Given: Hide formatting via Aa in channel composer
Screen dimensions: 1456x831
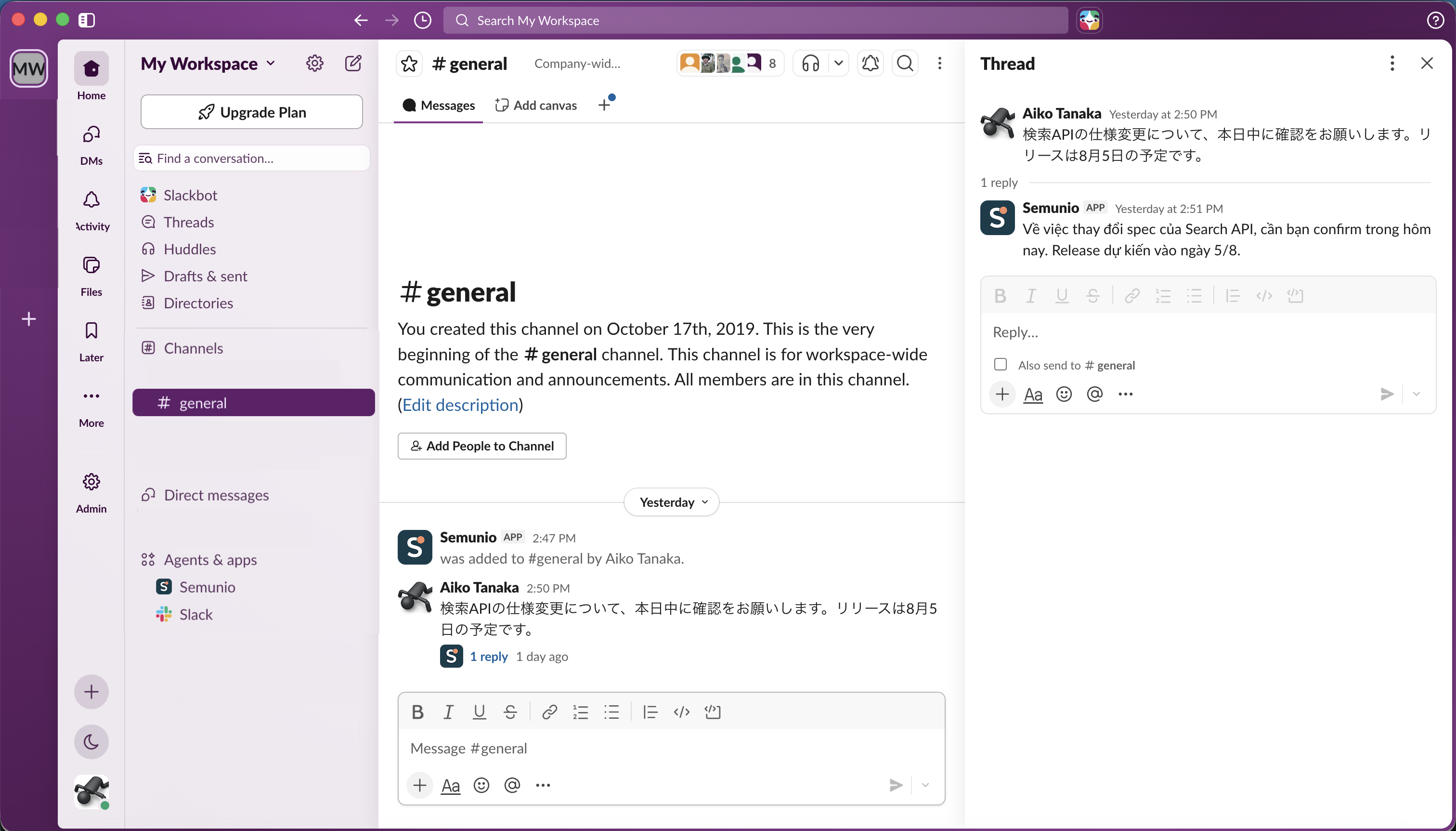Looking at the screenshot, I should point(451,786).
